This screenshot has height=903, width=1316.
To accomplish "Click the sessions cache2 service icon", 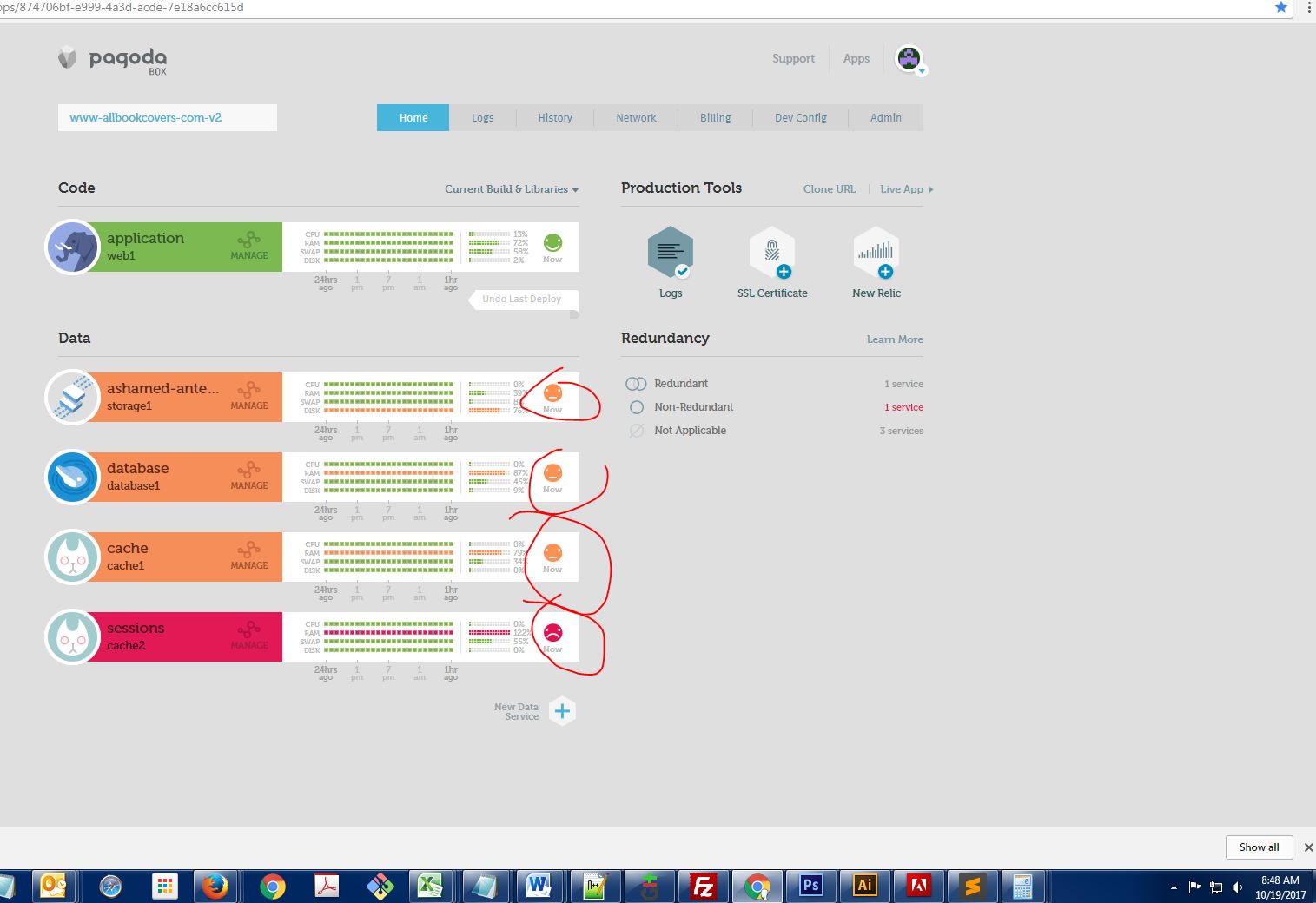I will coord(73,637).
